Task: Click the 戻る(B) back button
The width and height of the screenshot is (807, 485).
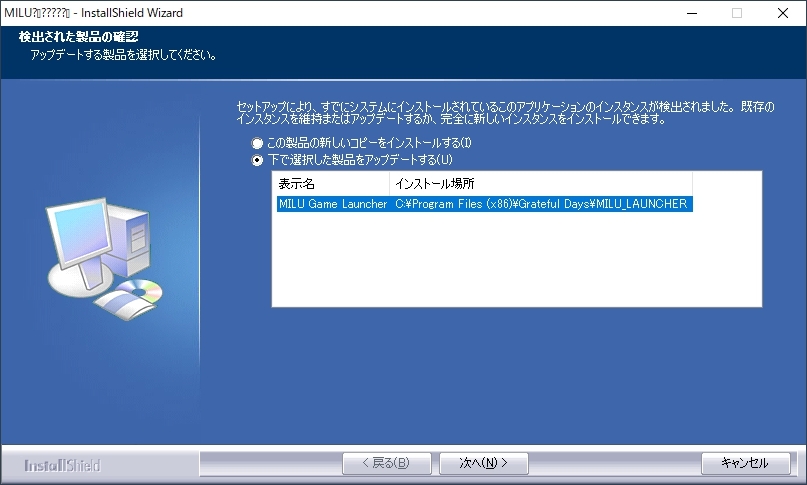Action: 387,463
